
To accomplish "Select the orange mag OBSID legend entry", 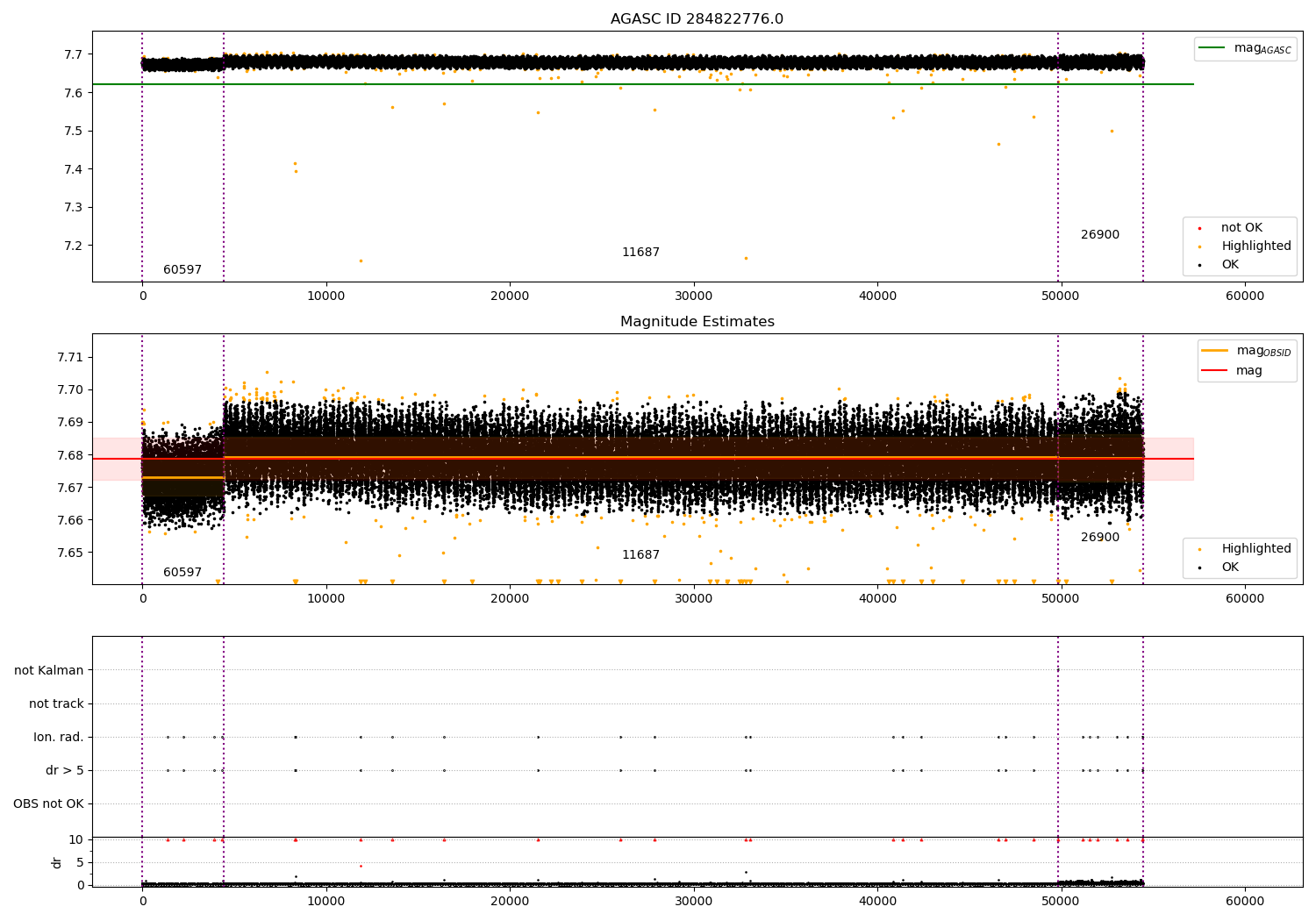I will click(x=1246, y=351).
